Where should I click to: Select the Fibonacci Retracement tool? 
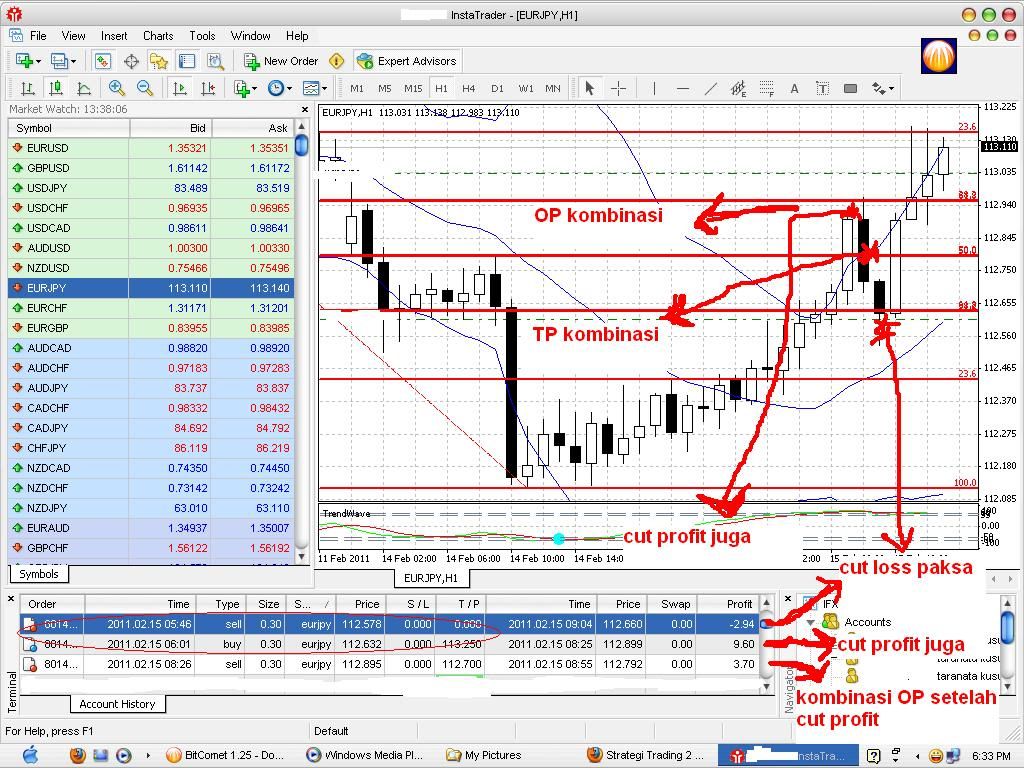[767, 88]
